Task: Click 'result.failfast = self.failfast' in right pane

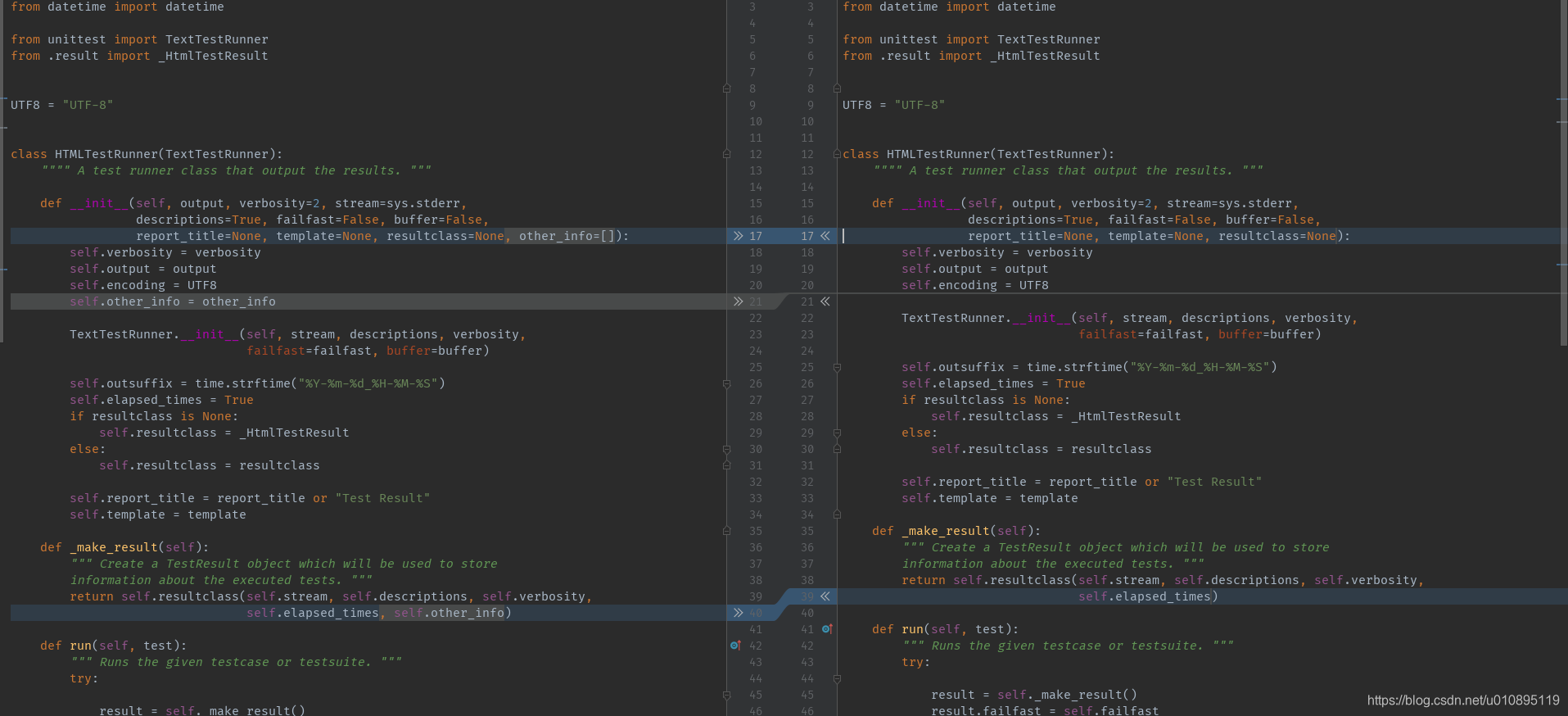Action: (x=1045, y=711)
